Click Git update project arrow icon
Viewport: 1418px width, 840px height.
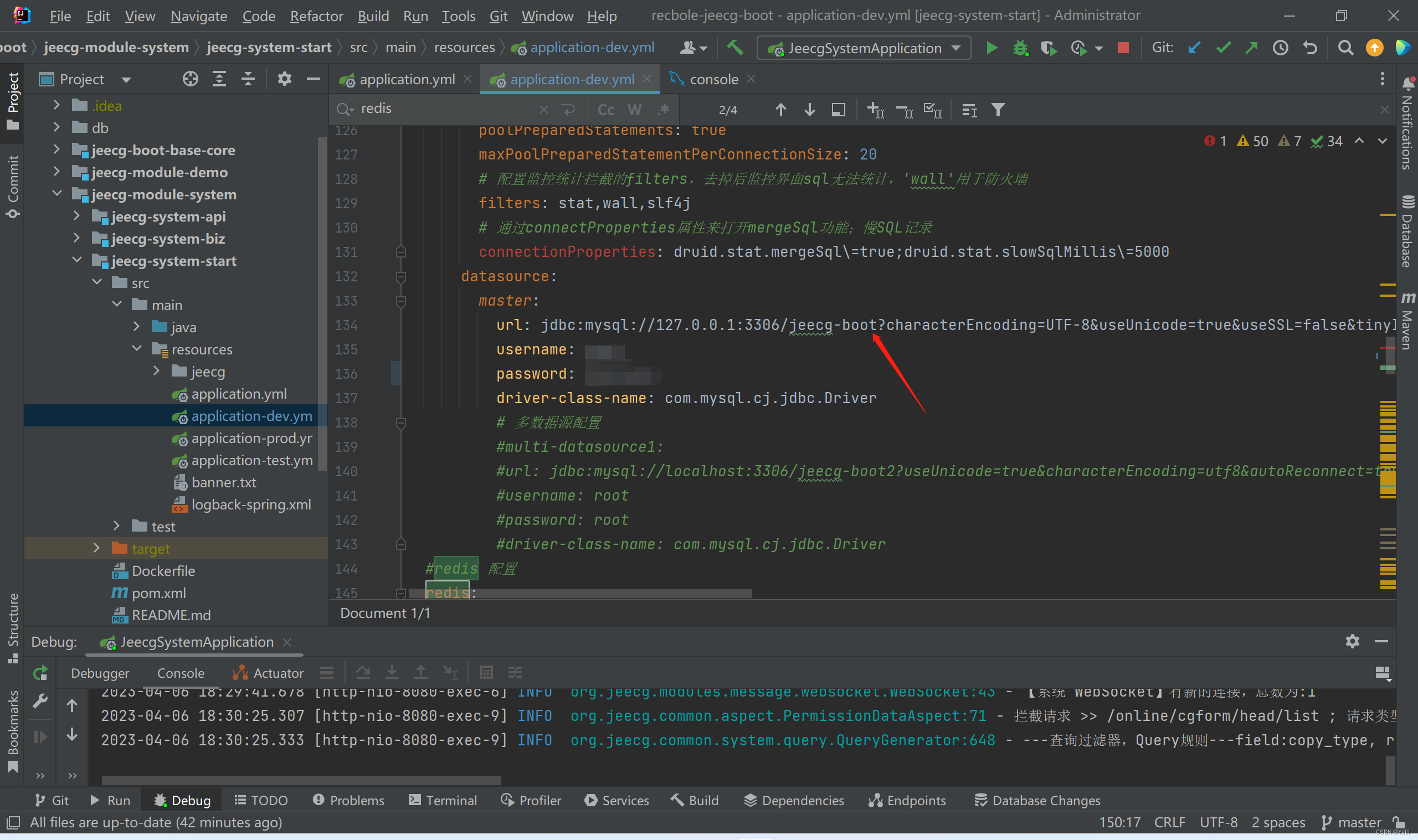1194,48
